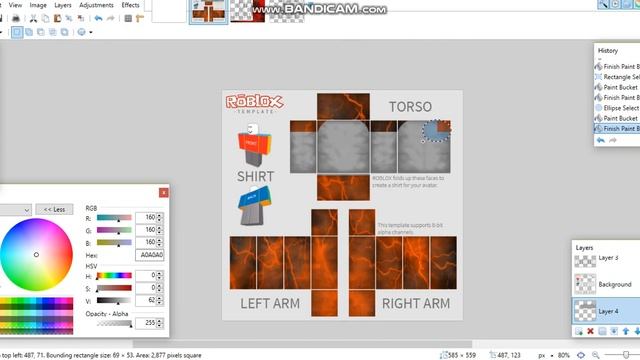Select the Background layer

[x=606, y=284]
